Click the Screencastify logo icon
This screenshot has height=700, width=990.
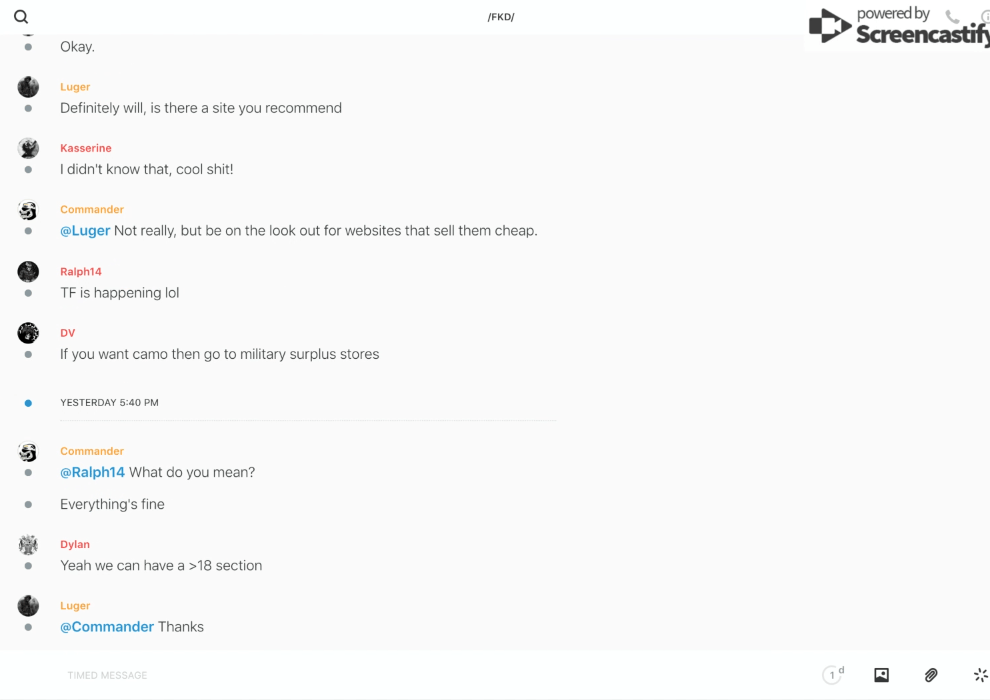click(829, 26)
